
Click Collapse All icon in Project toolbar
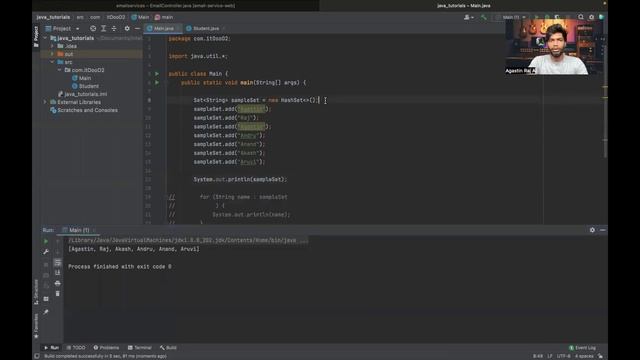coord(114,29)
